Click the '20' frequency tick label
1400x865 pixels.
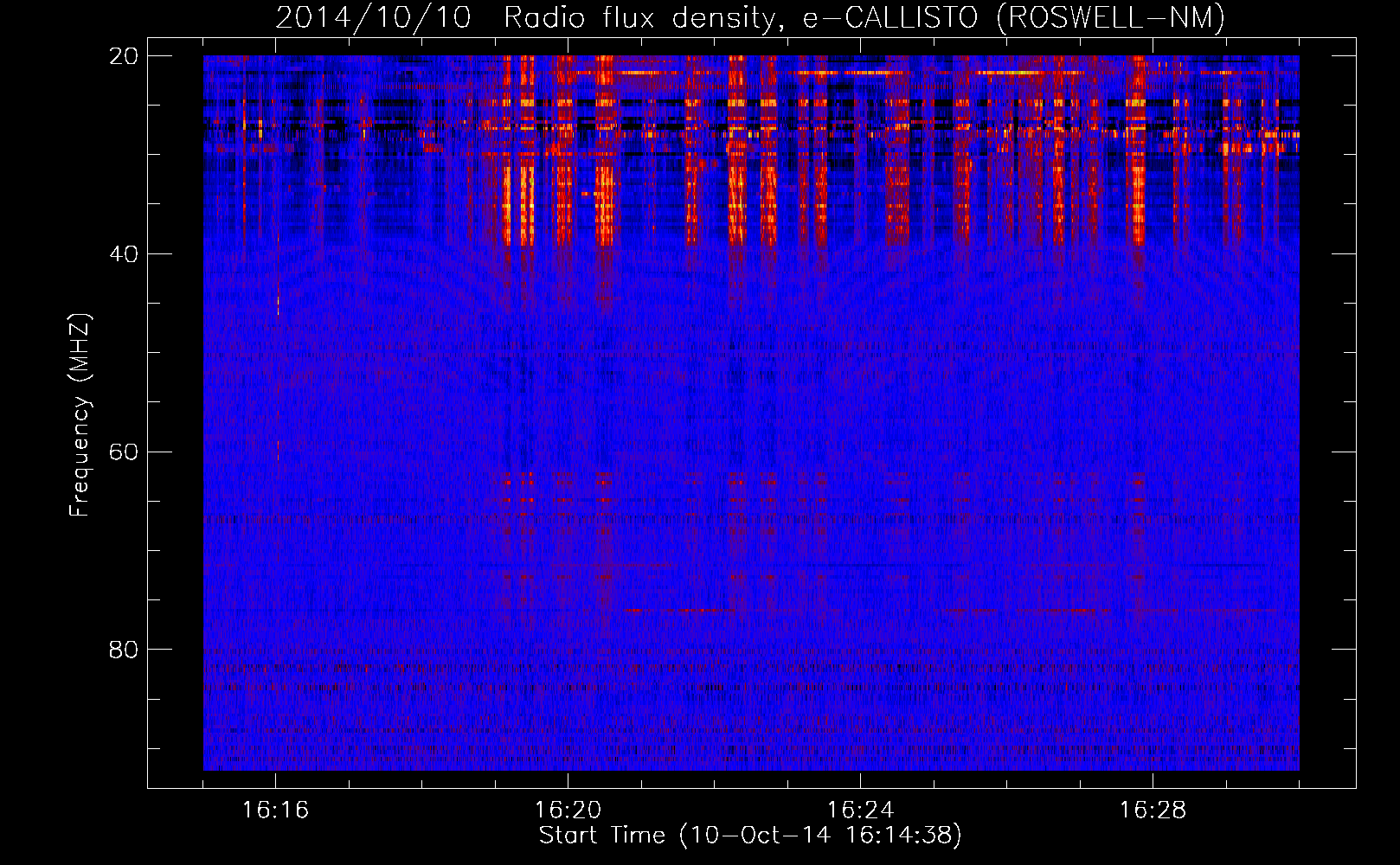[125, 56]
